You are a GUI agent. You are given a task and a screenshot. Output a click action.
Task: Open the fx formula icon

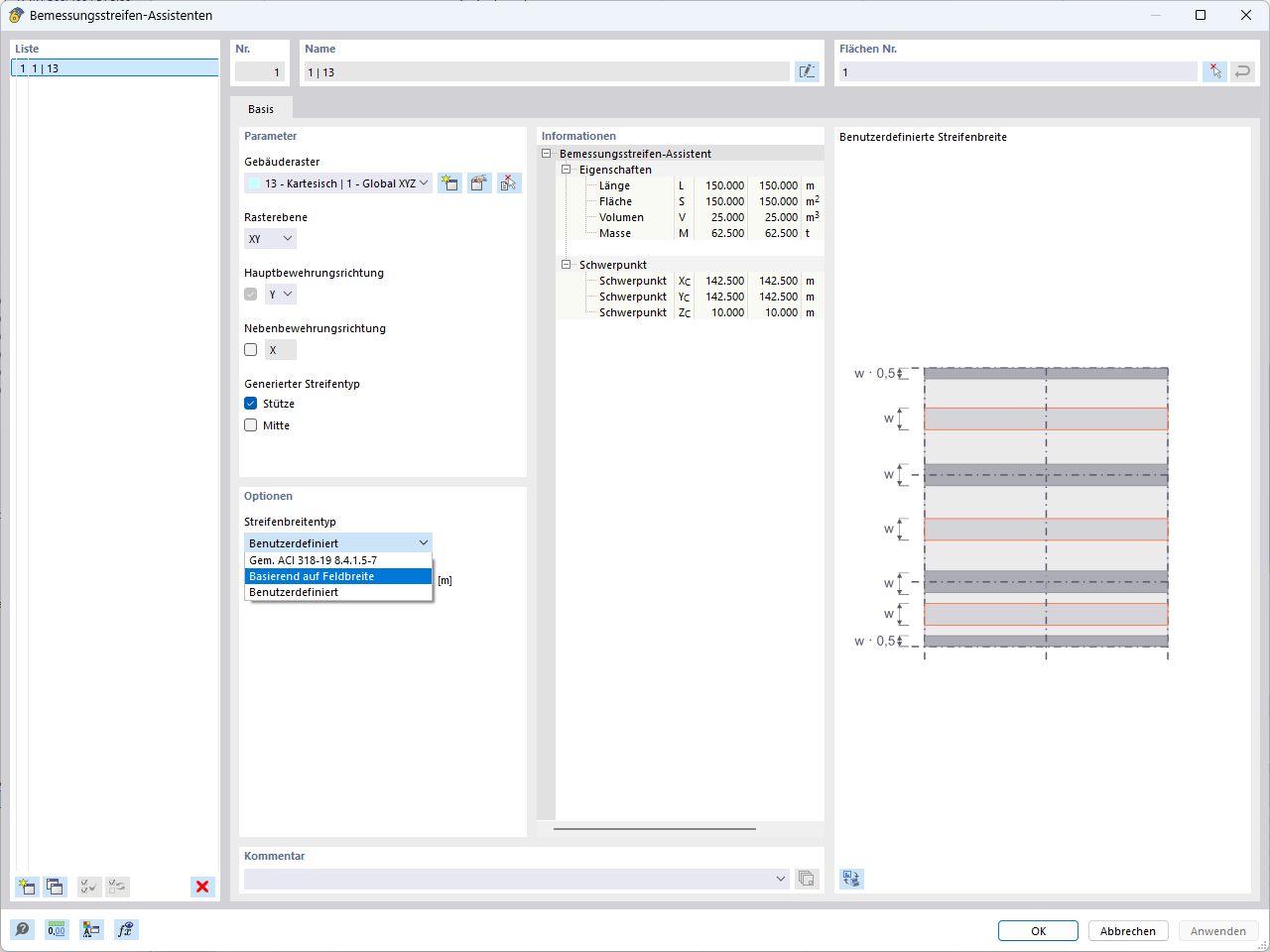click(126, 929)
